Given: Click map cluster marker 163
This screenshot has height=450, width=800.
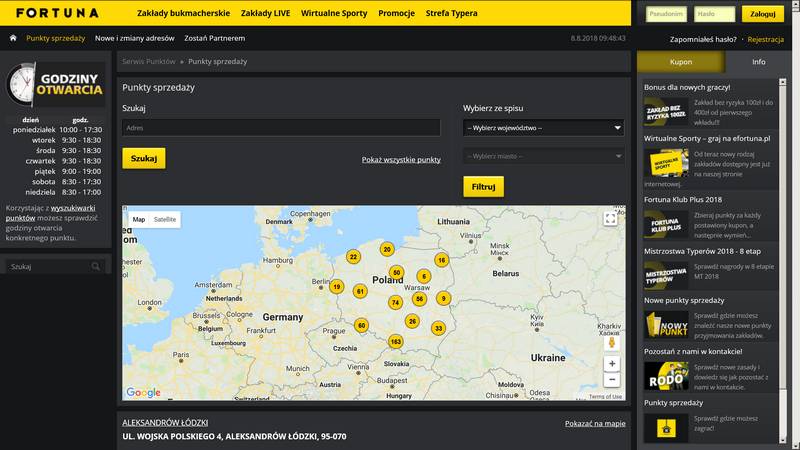Looking at the screenshot, I should click(395, 341).
